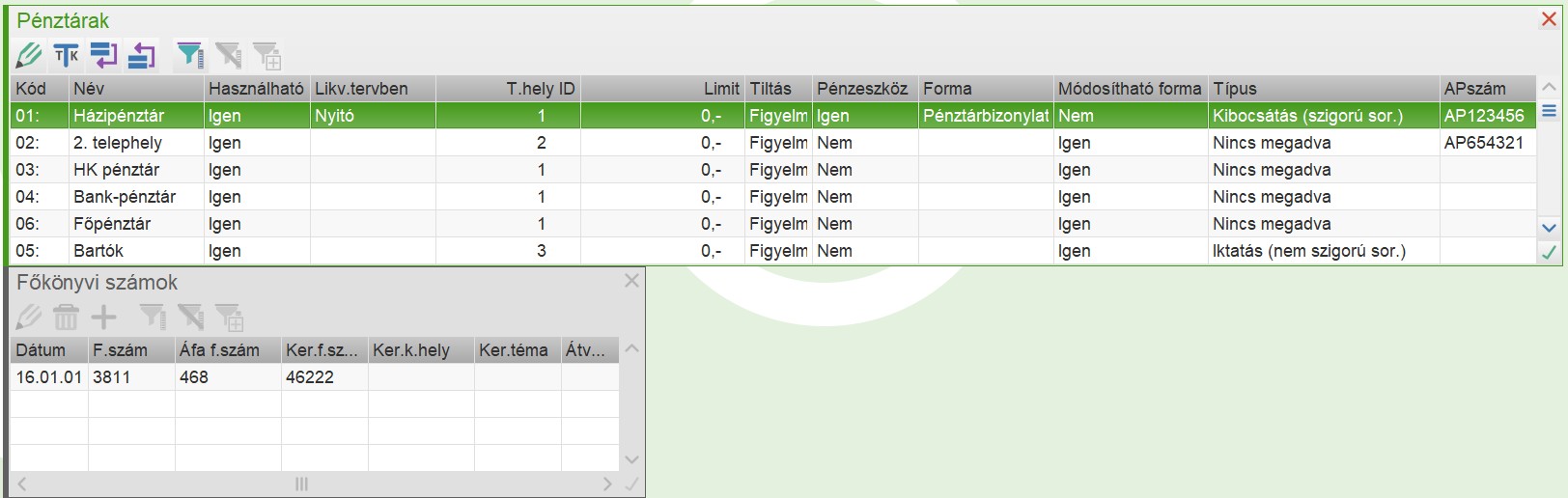This screenshot has height=498, width=1568.
Task: Click the trash delete icon in Főkönyvi számok
Action: 66,317
